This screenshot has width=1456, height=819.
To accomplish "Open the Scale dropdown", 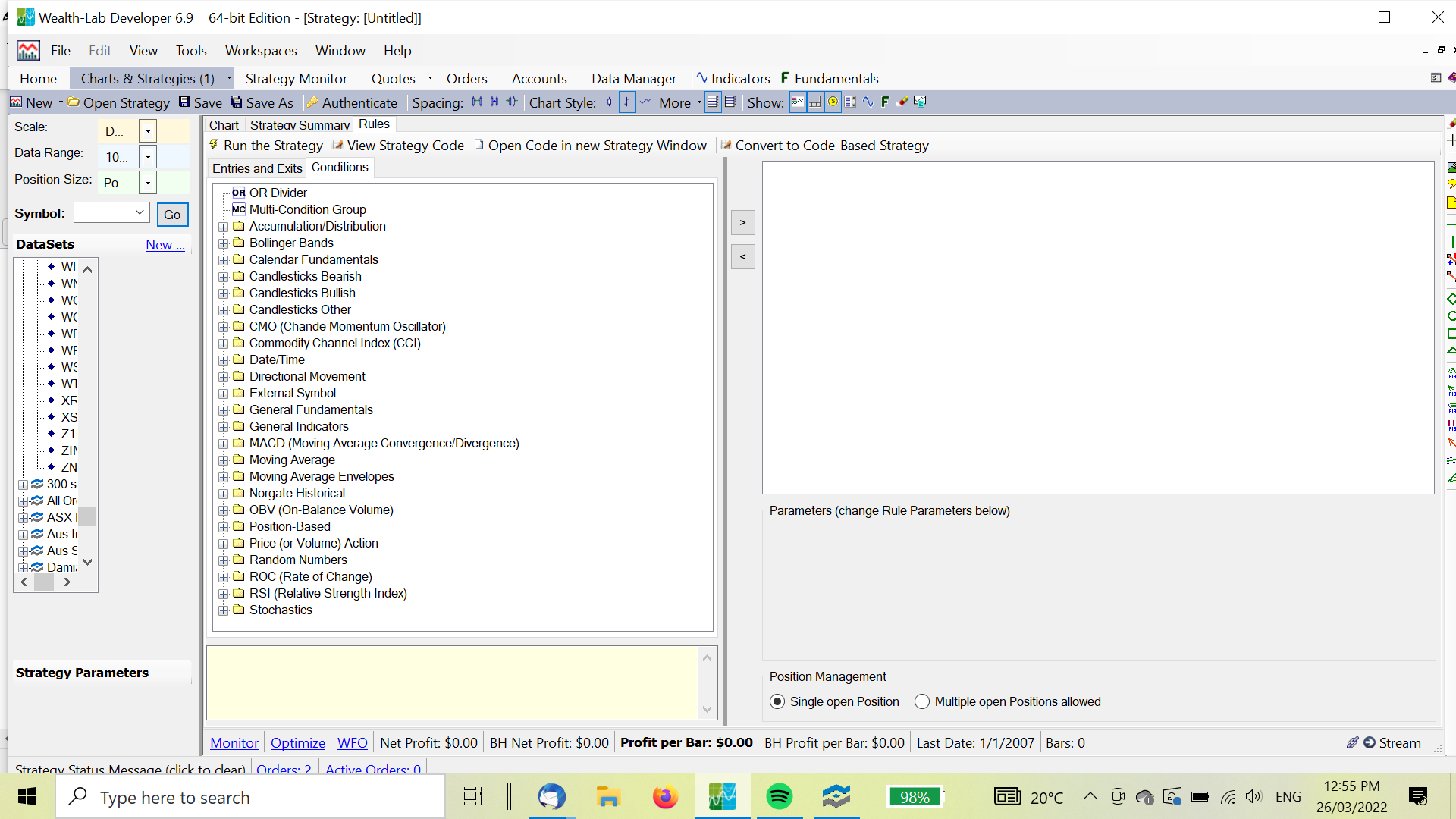I will tap(148, 131).
